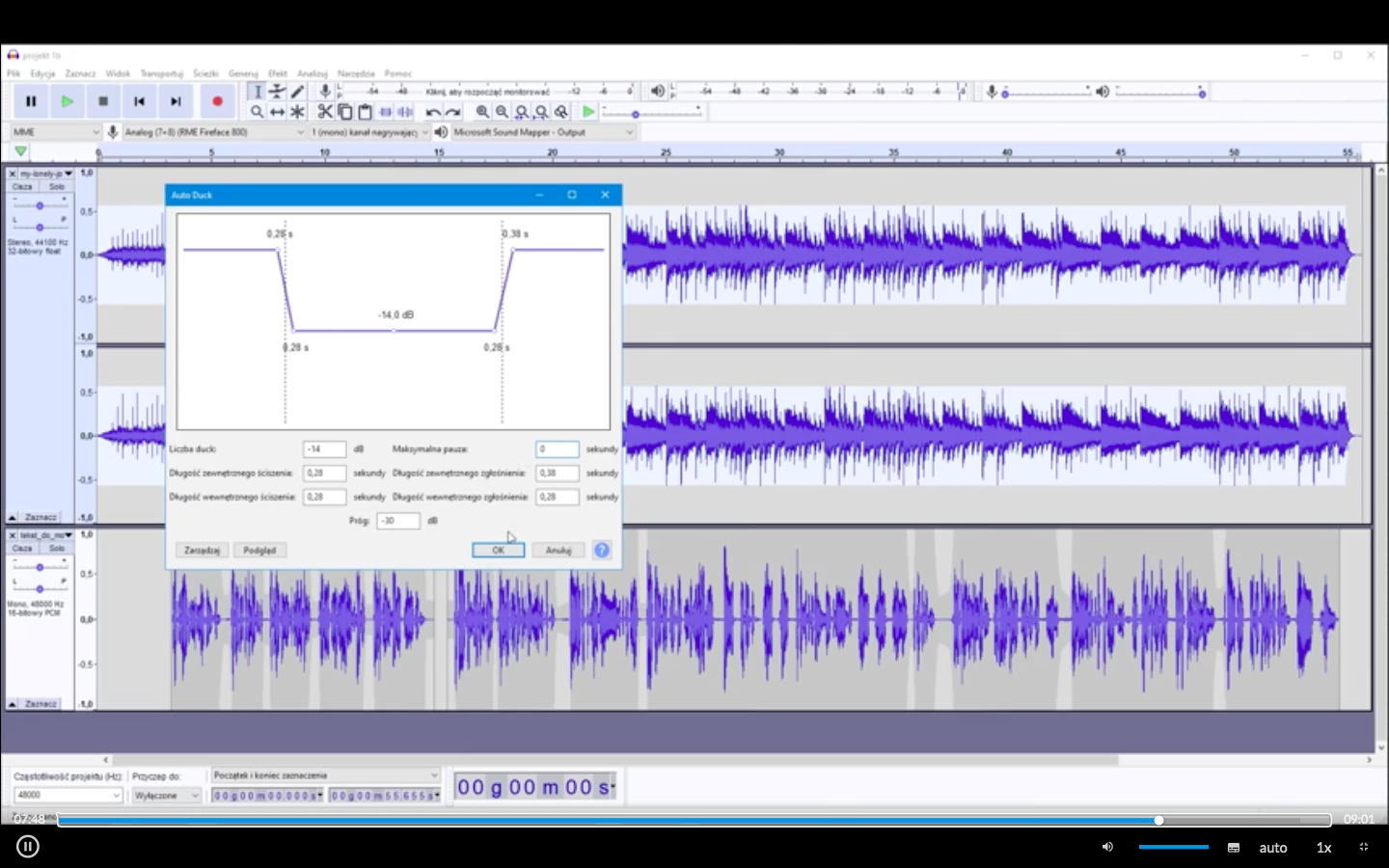1389x868 pixels.
Task: Click the Play-at-speed green icon
Action: click(588, 112)
